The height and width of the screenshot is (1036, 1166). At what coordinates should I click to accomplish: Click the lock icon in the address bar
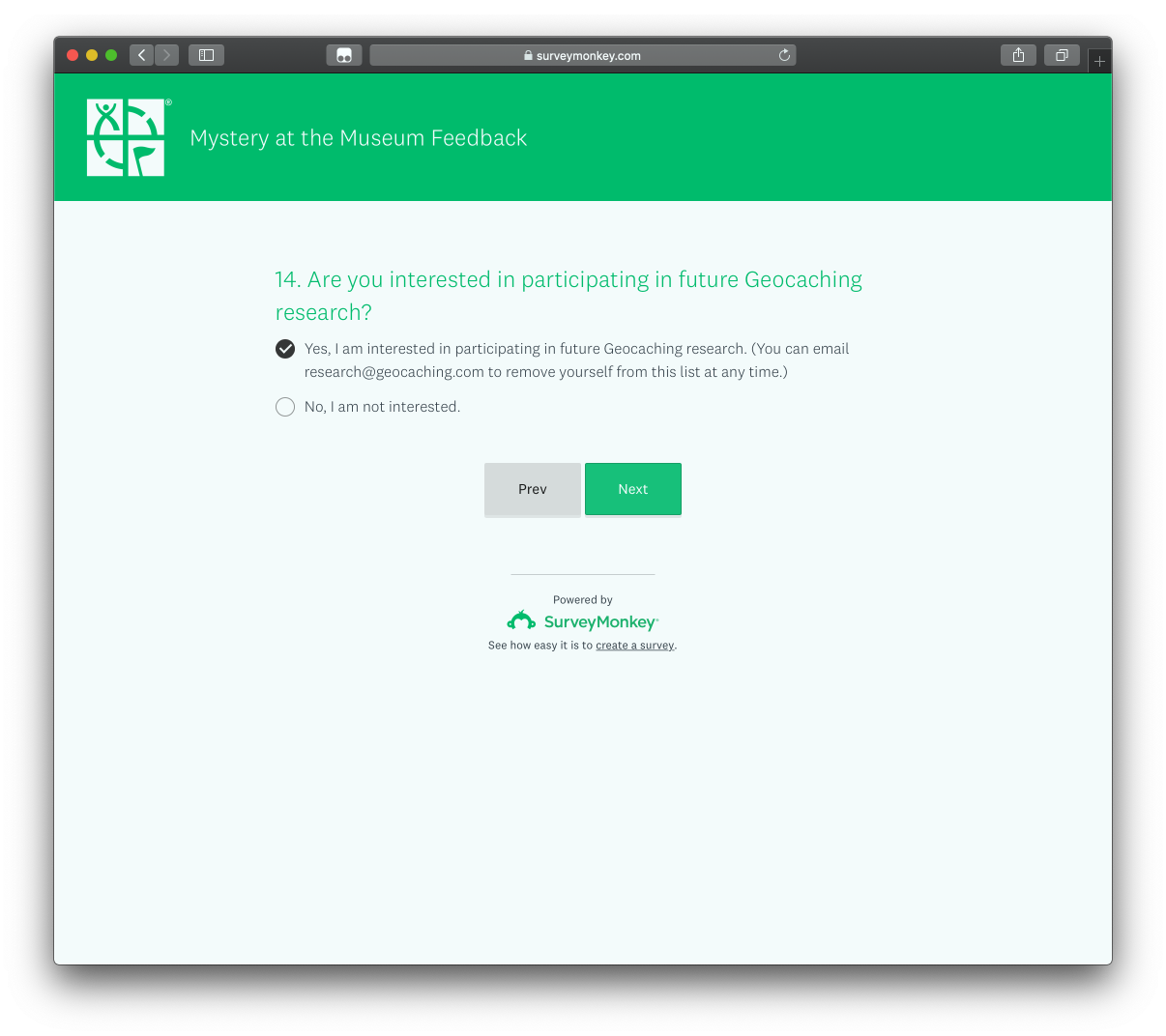click(528, 56)
